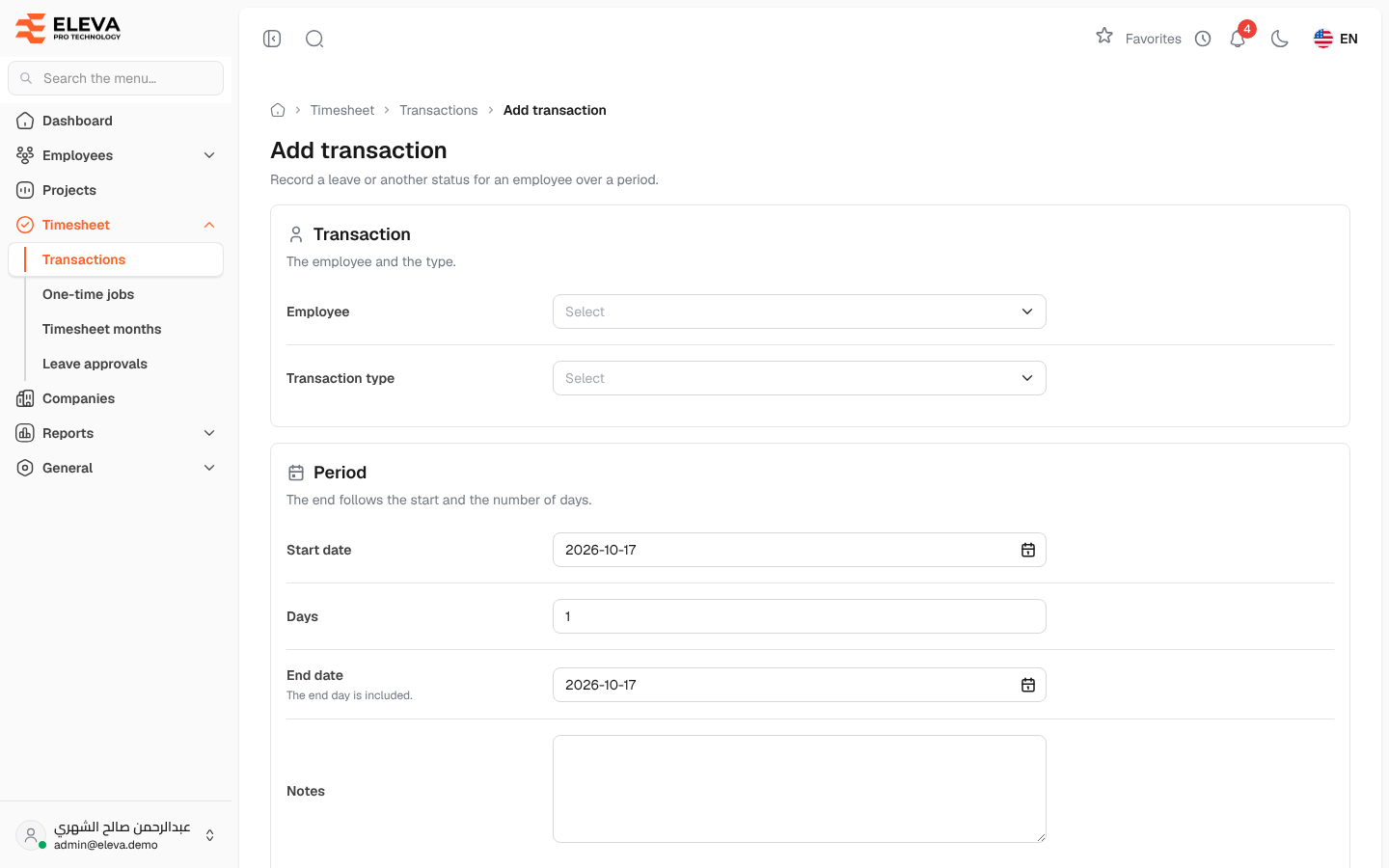Open Projects in sidebar
The width and height of the screenshot is (1389, 868).
point(116,190)
